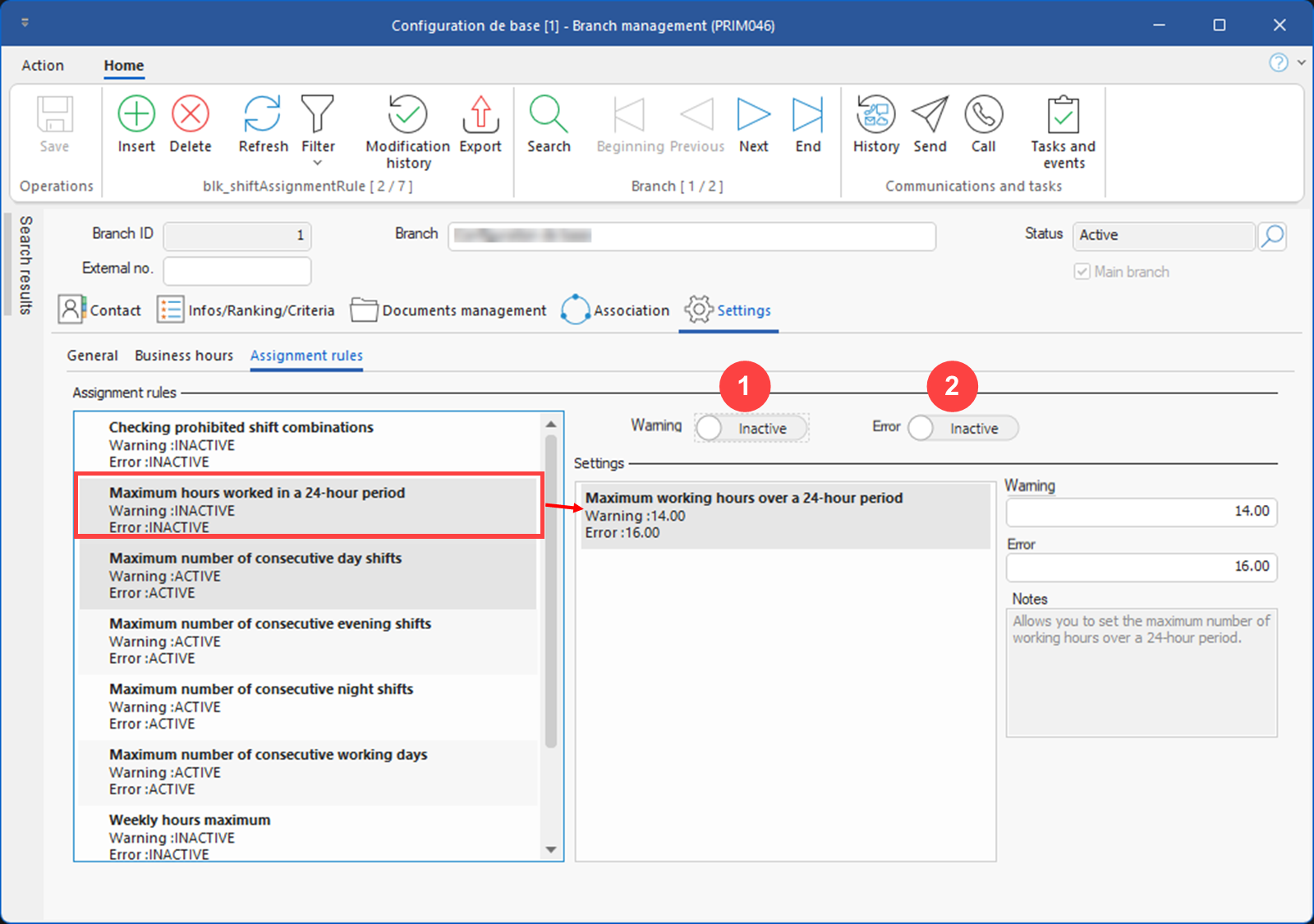
Task: Go to Next branch record
Action: pos(753,115)
